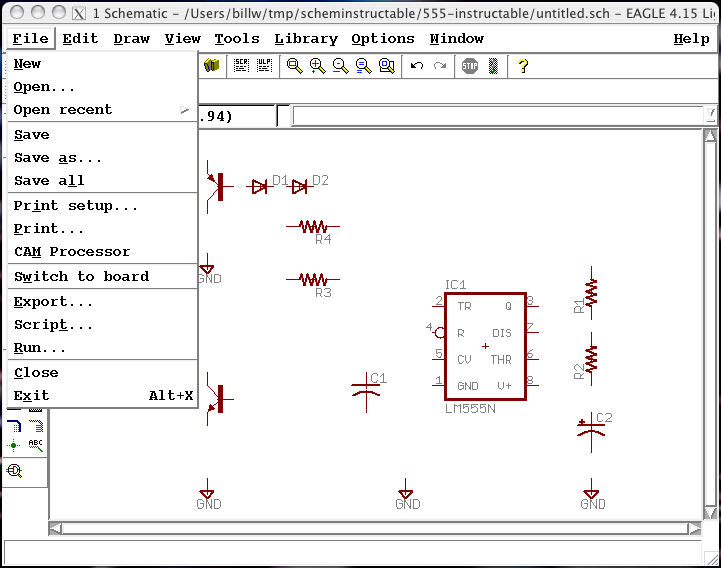Open CAM Processor from the File menu
The width and height of the screenshot is (721, 568).
pyautogui.click(x=103, y=252)
